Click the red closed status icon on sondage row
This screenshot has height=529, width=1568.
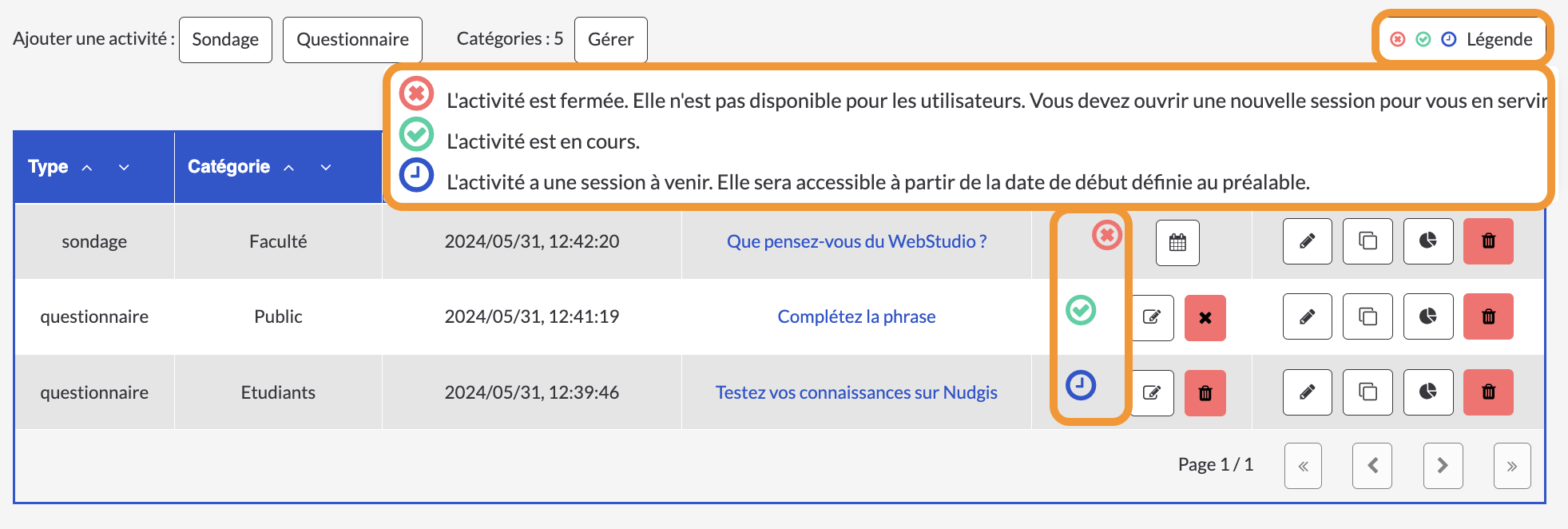[x=1107, y=235]
